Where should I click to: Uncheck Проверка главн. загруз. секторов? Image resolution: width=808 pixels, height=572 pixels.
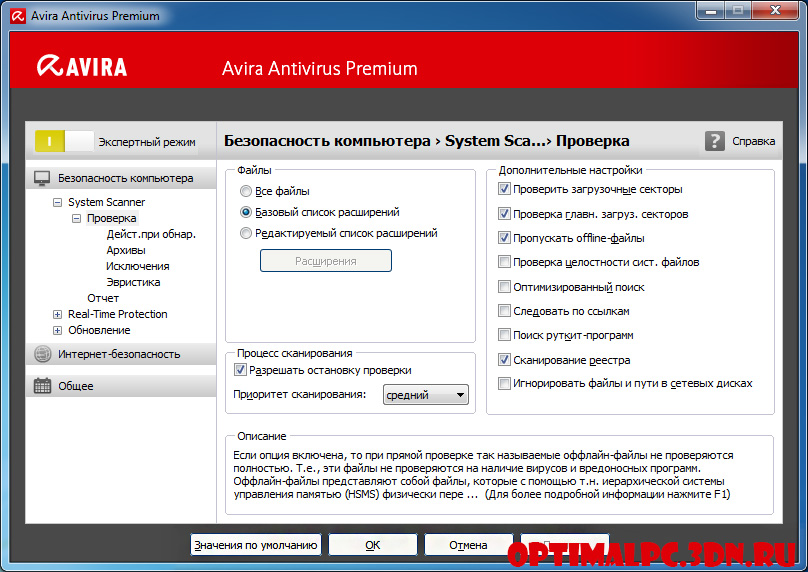click(504, 213)
